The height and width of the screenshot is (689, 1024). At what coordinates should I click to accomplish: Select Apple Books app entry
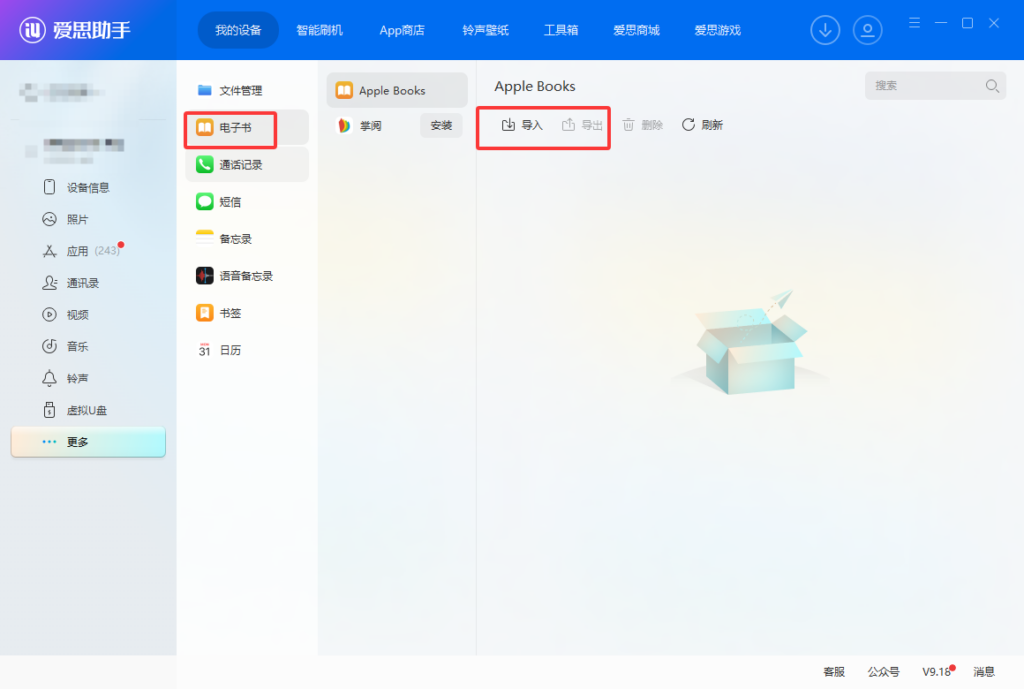coord(396,90)
